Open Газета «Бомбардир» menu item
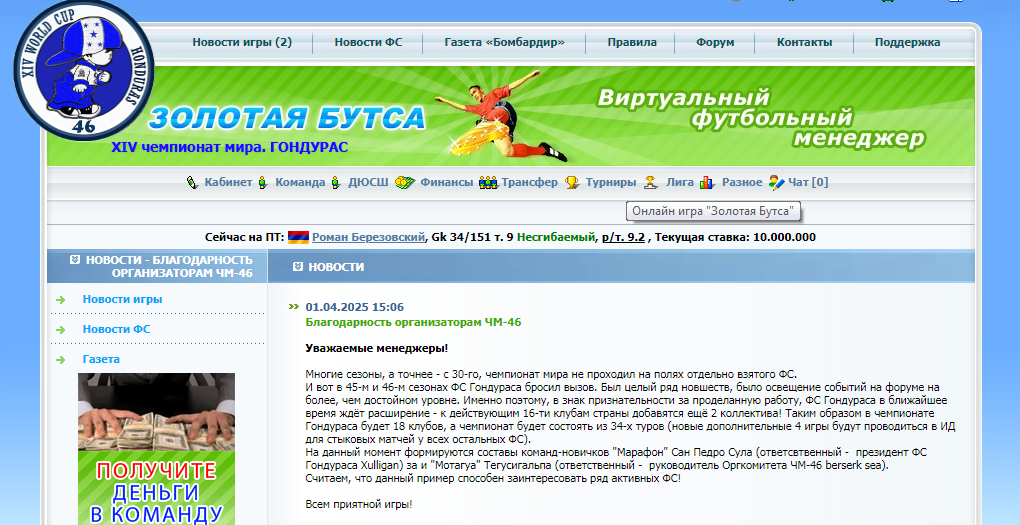The width and height of the screenshot is (1020, 525). point(505,42)
